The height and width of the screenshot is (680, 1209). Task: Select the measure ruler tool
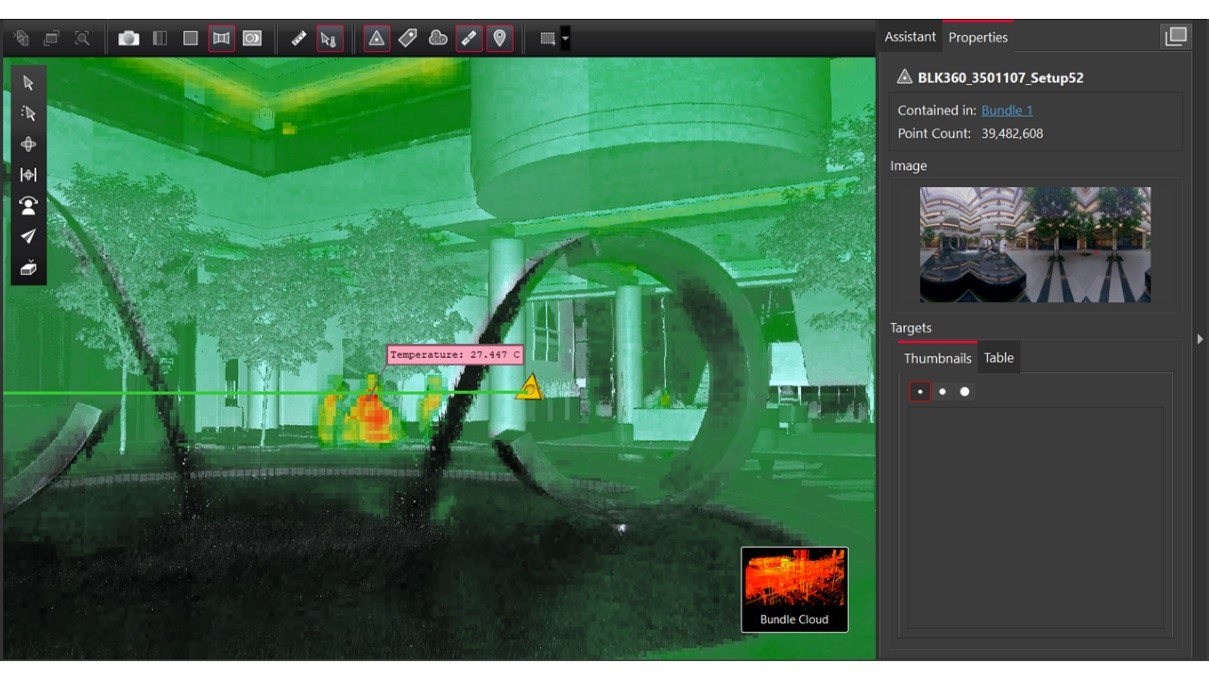pos(298,38)
